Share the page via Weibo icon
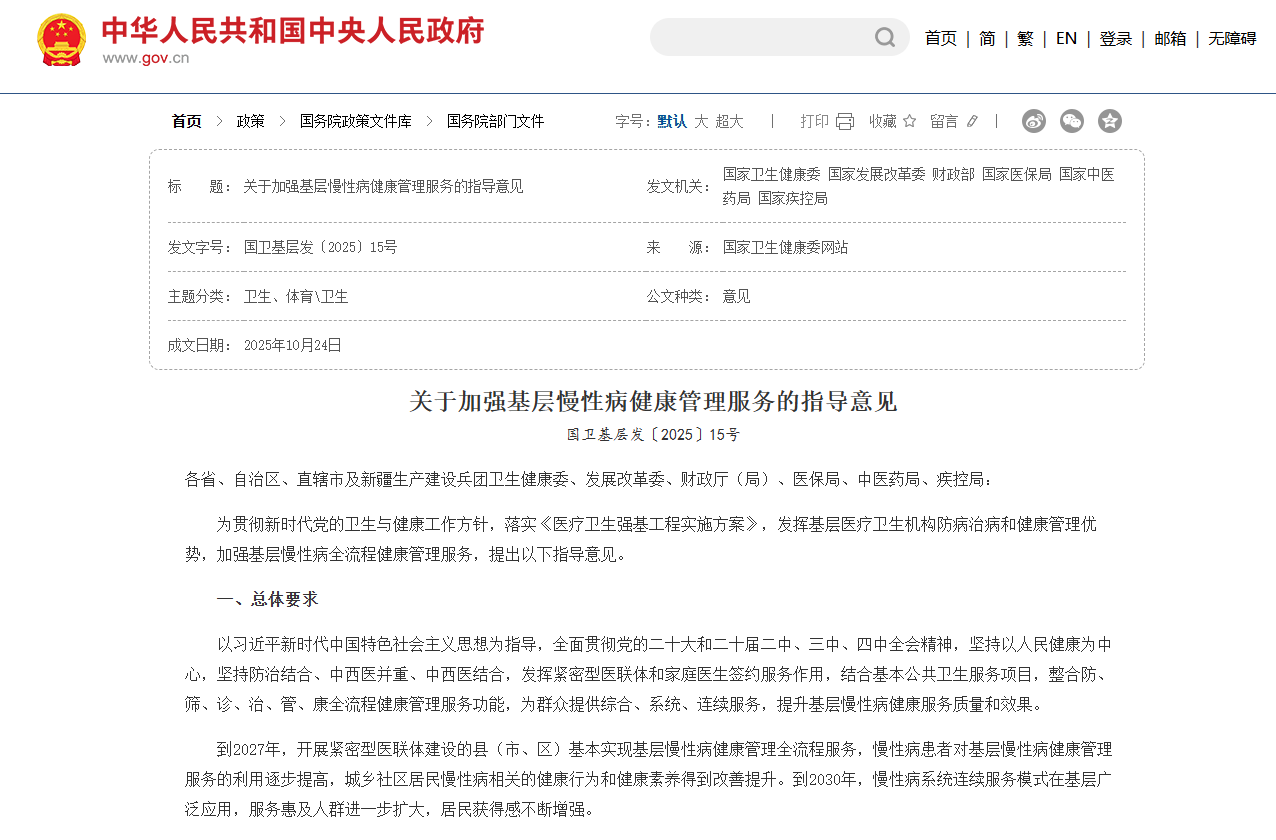 click(1033, 121)
